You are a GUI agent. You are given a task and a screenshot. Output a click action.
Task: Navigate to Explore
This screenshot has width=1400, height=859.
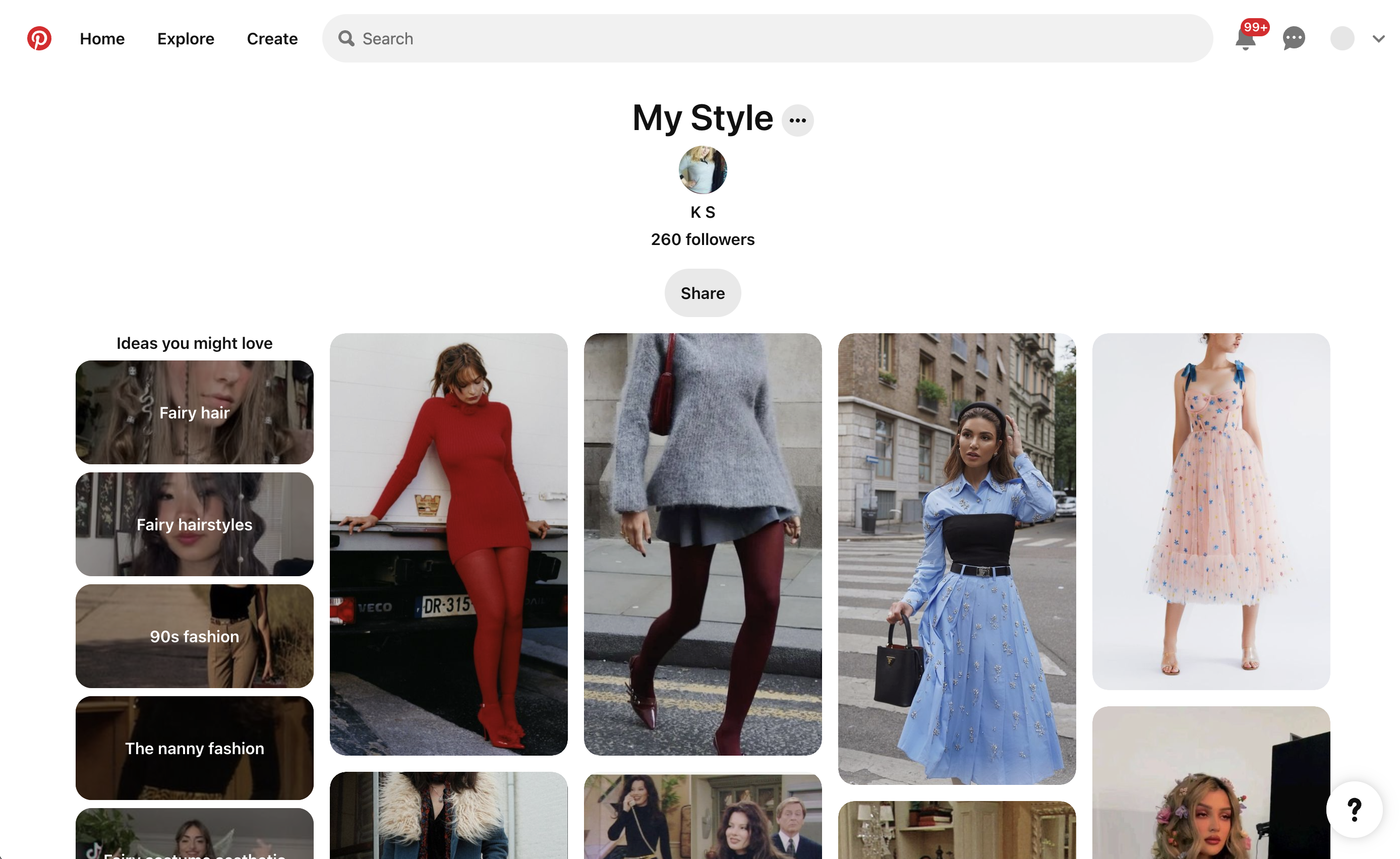(x=185, y=38)
